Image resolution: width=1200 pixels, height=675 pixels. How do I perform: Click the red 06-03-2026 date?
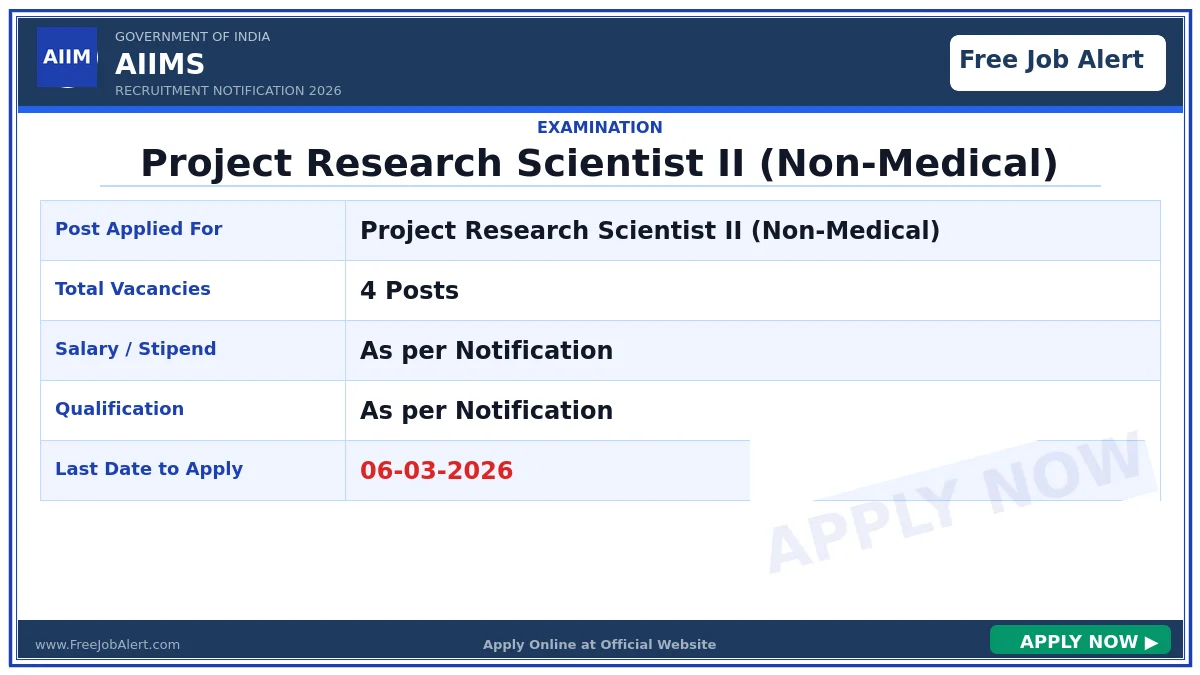click(x=436, y=471)
